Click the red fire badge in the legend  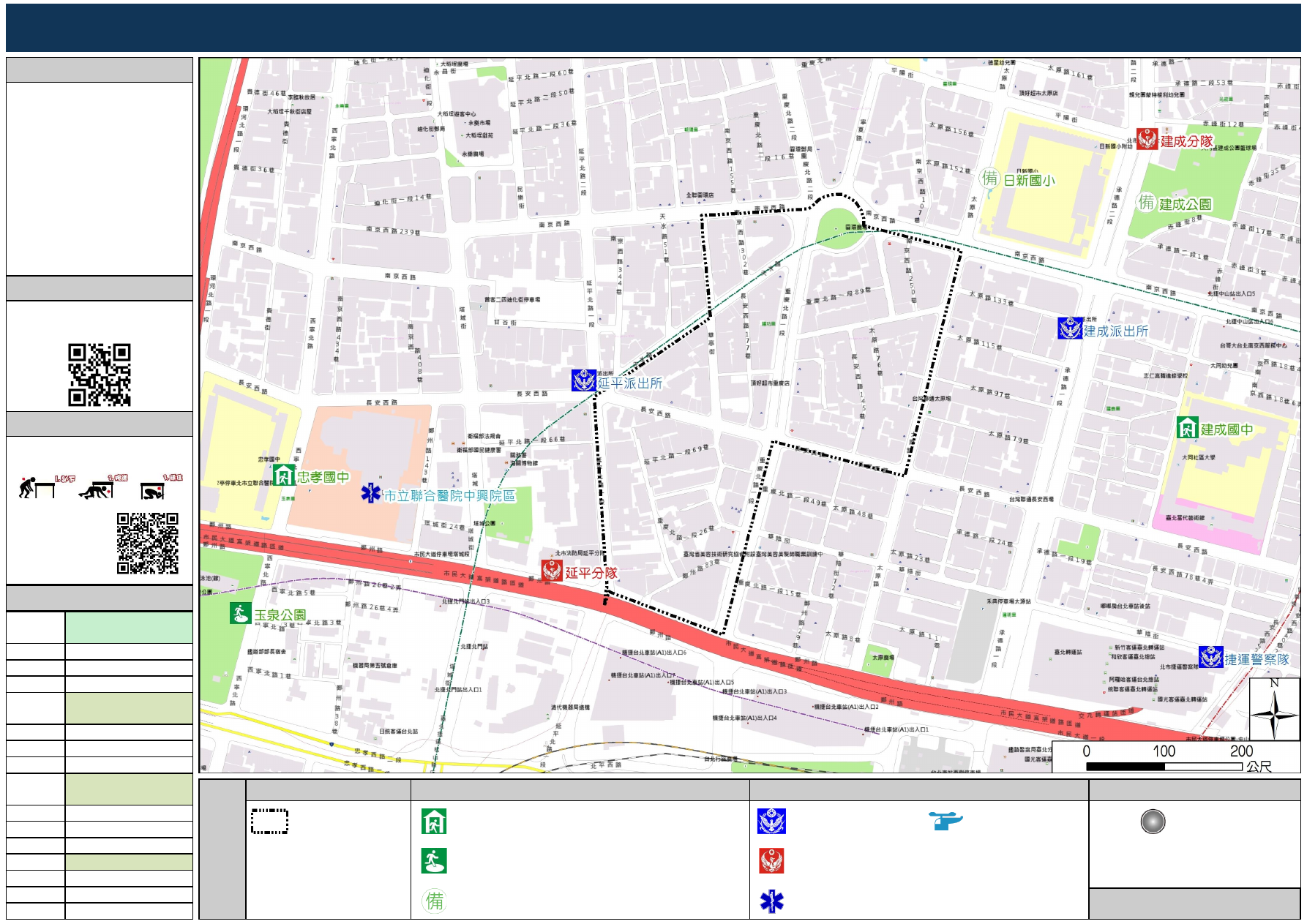[771, 861]
